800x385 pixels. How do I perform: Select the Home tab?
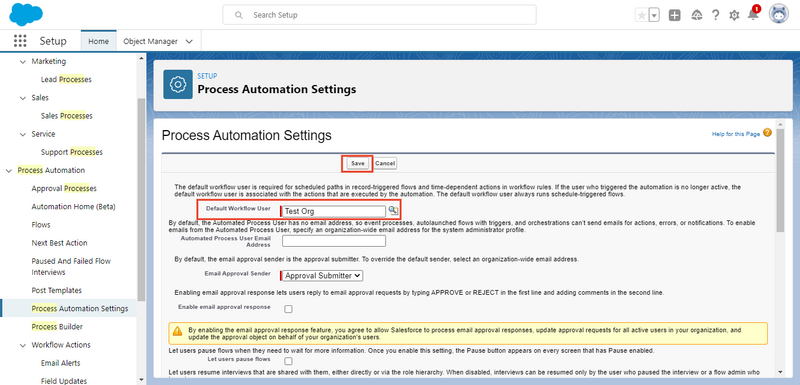click(x=98, y=41)
